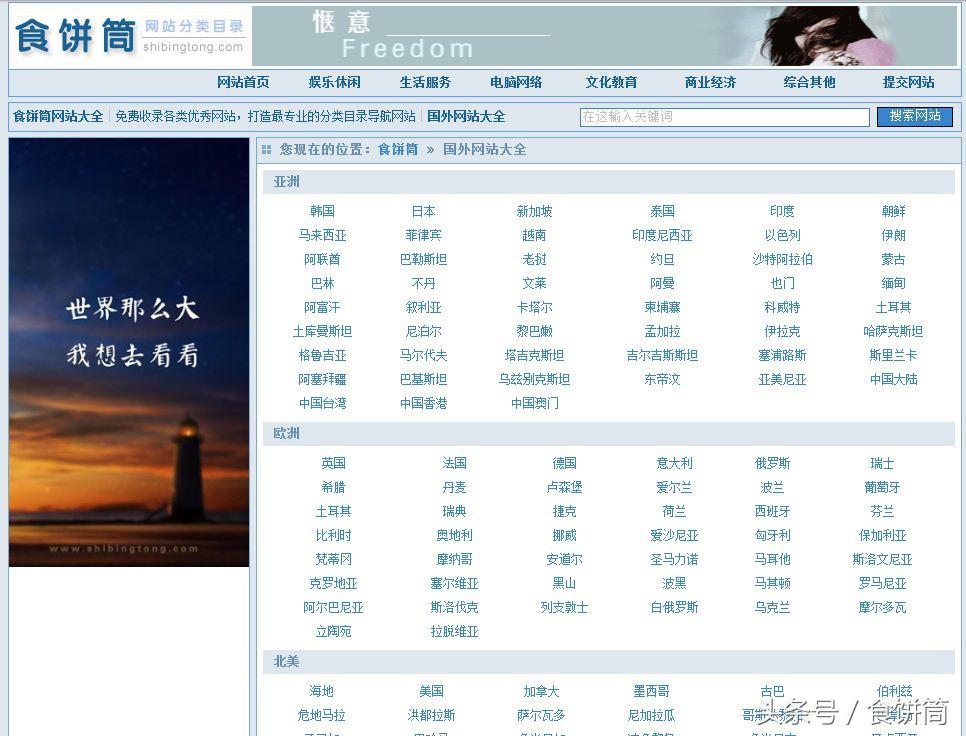Open the 英国 link under 欧洲
The image size is (966, 736).
(x=333, y=463)
